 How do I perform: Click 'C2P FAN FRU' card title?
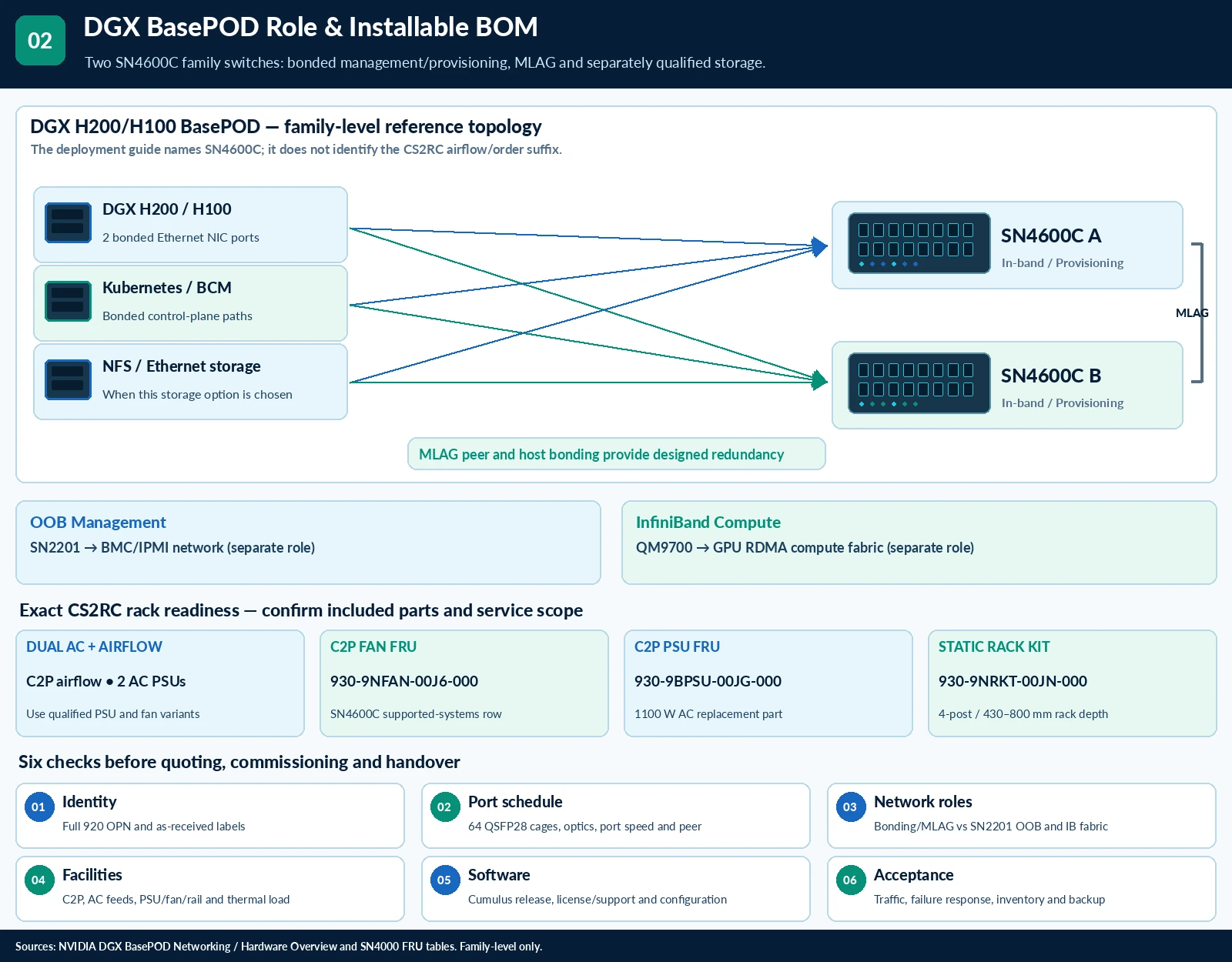373,646
